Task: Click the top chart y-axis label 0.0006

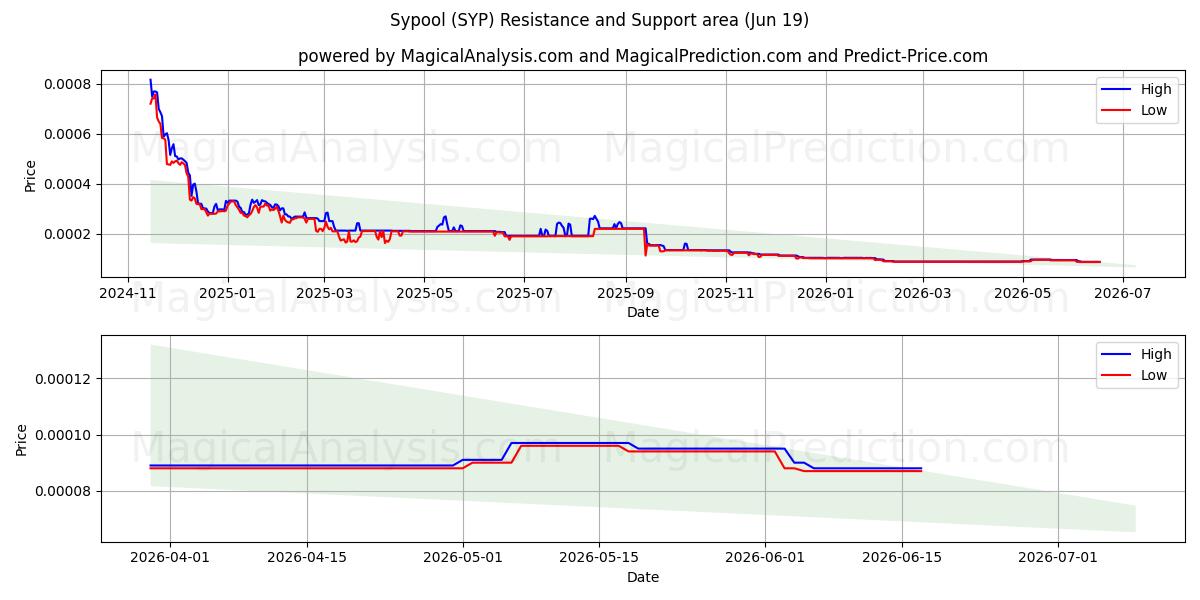Action: [x=67, y=134]
